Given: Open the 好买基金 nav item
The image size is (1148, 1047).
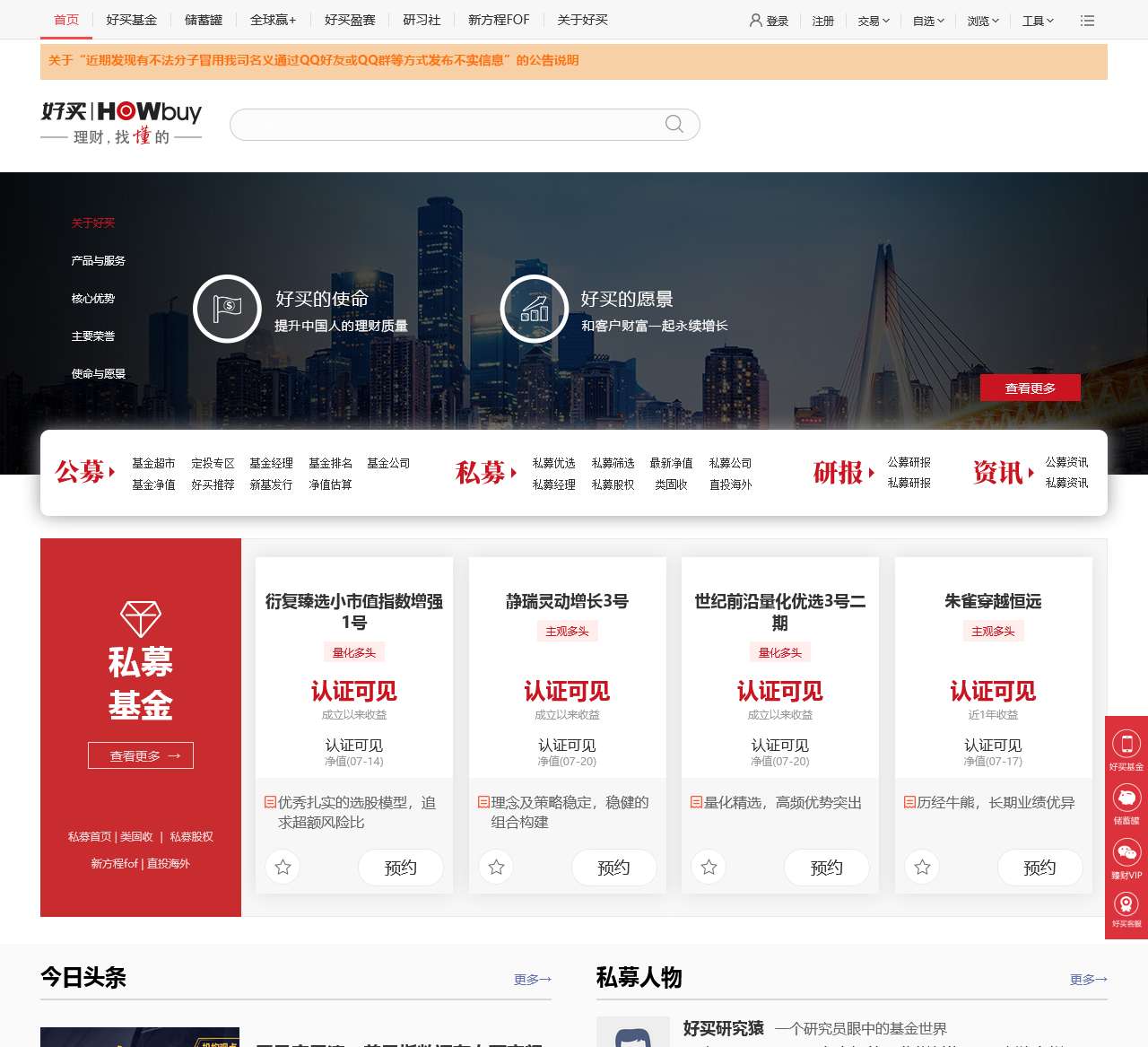Looking at the screenshot, I should pyautogui.click(x=131, y=20).
